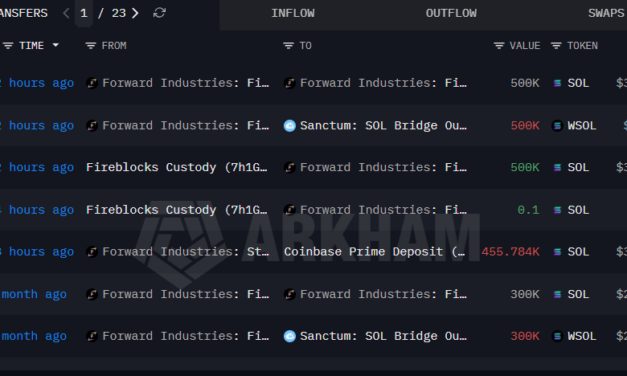The height and width of the screenshot is (376, 627).
Task: Open Sanctum SOL Bridge in 500K WSOL row
Action: click(x=383, y=126)
